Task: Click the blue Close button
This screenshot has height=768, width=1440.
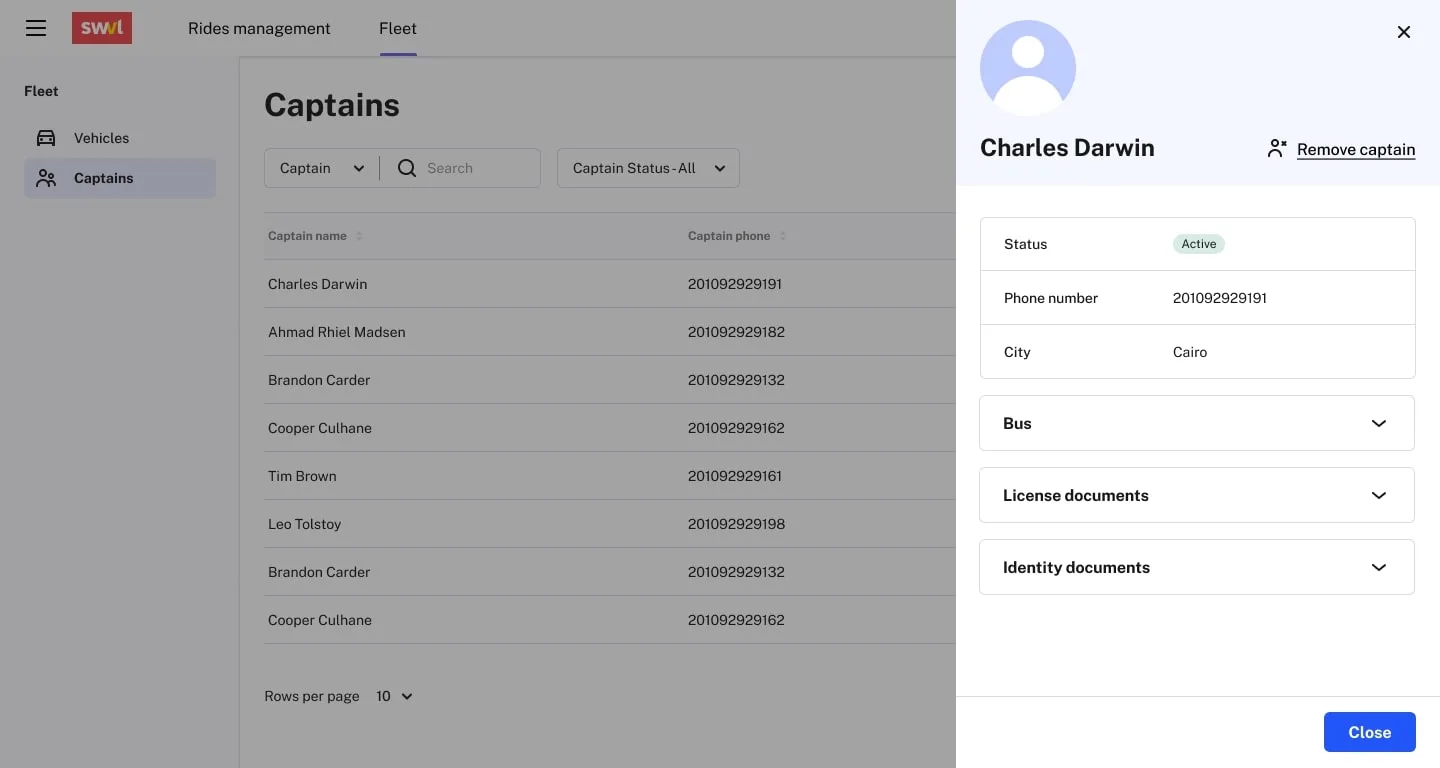Action: pos(1369,732)
